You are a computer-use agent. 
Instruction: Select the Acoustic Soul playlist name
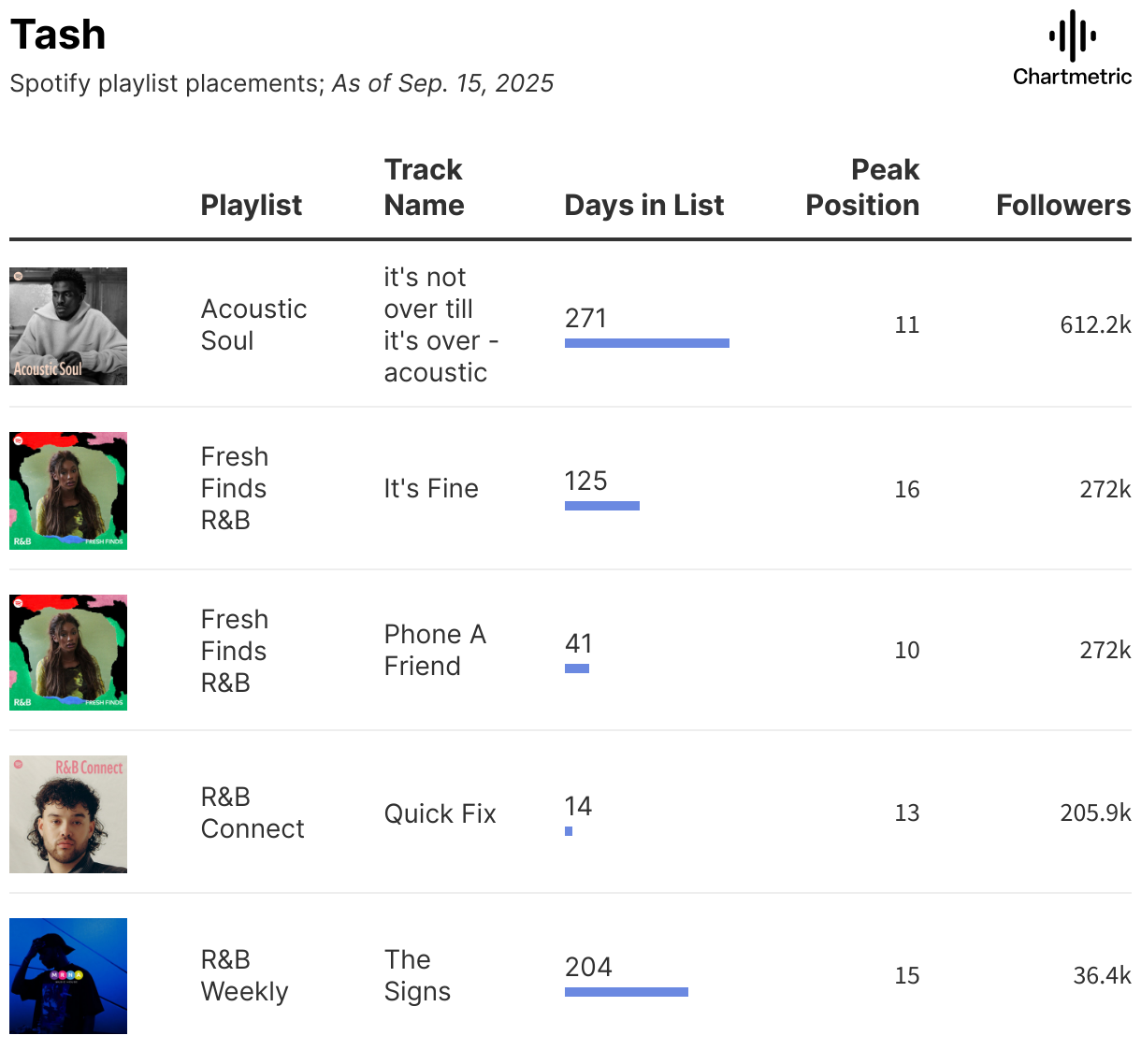[x=254, y=324]
